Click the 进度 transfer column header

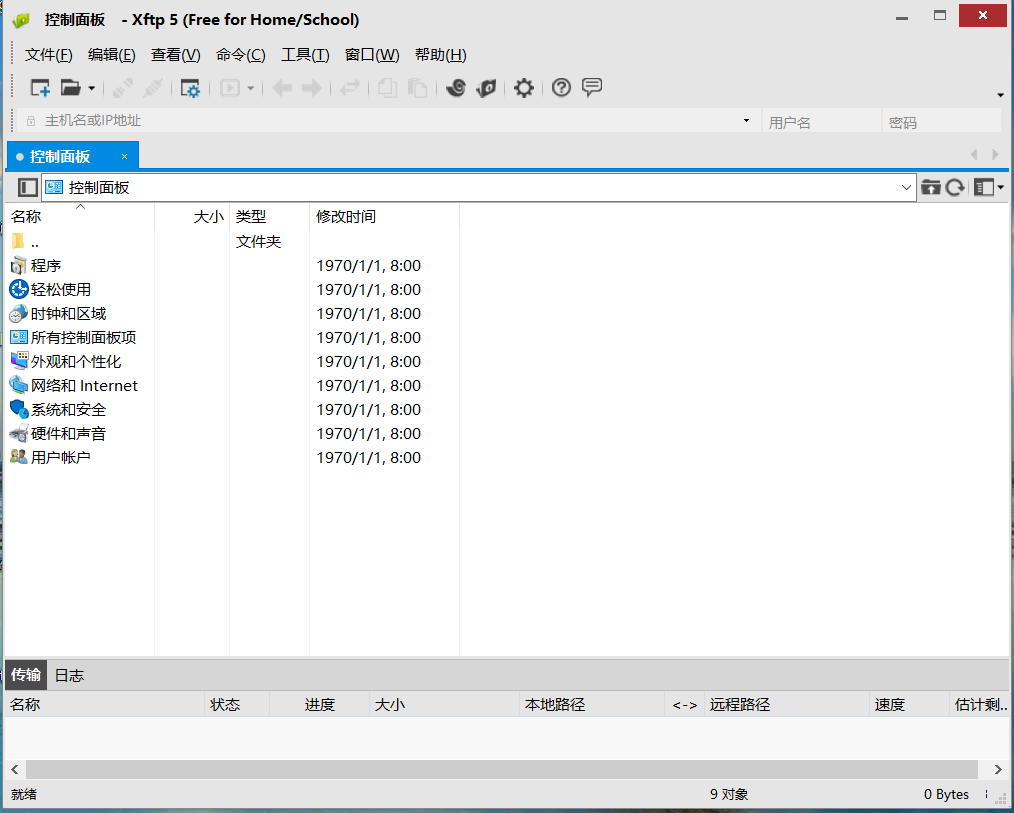[x=319, y=704]
